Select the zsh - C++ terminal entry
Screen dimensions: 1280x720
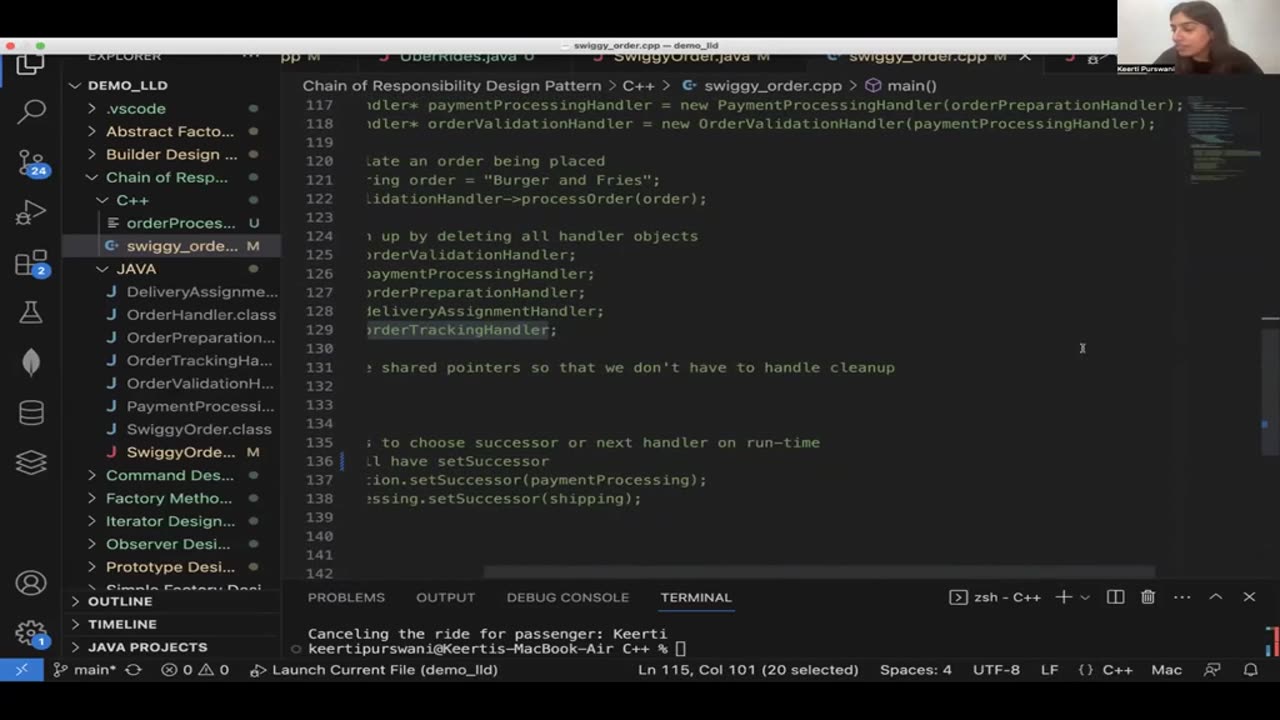(996, 597)
